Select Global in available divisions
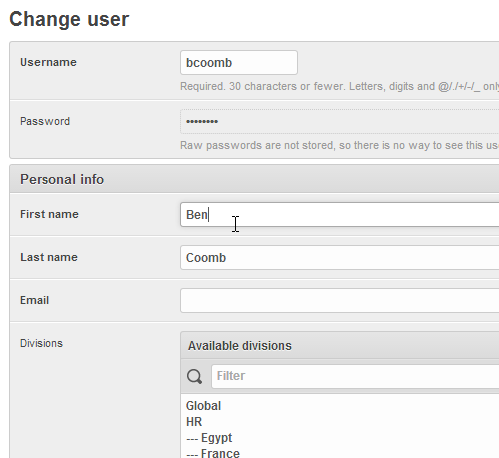The width and height of the screenshot is (499, 458). (x=203, y=406)
